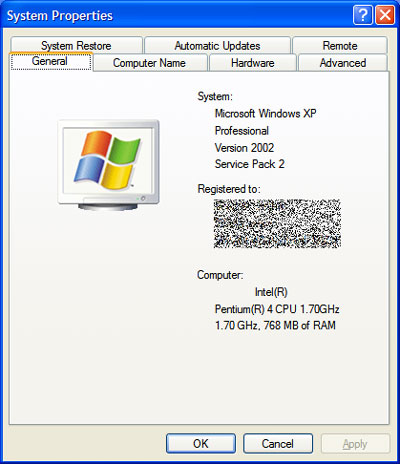Click the "Microsoft Windows XP" text

265,113
